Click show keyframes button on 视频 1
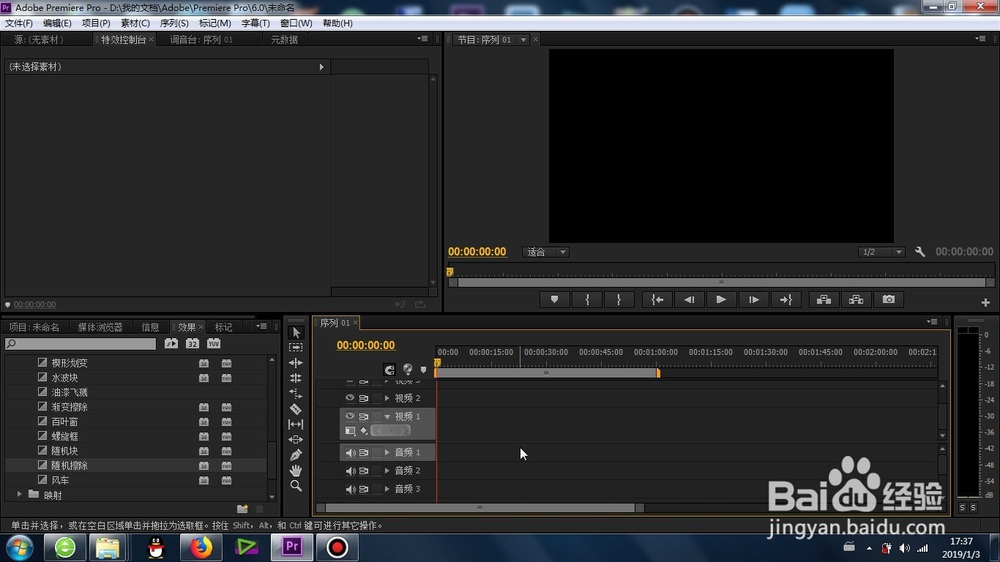This screenshot has width=1000, height=562. (364, 431)
